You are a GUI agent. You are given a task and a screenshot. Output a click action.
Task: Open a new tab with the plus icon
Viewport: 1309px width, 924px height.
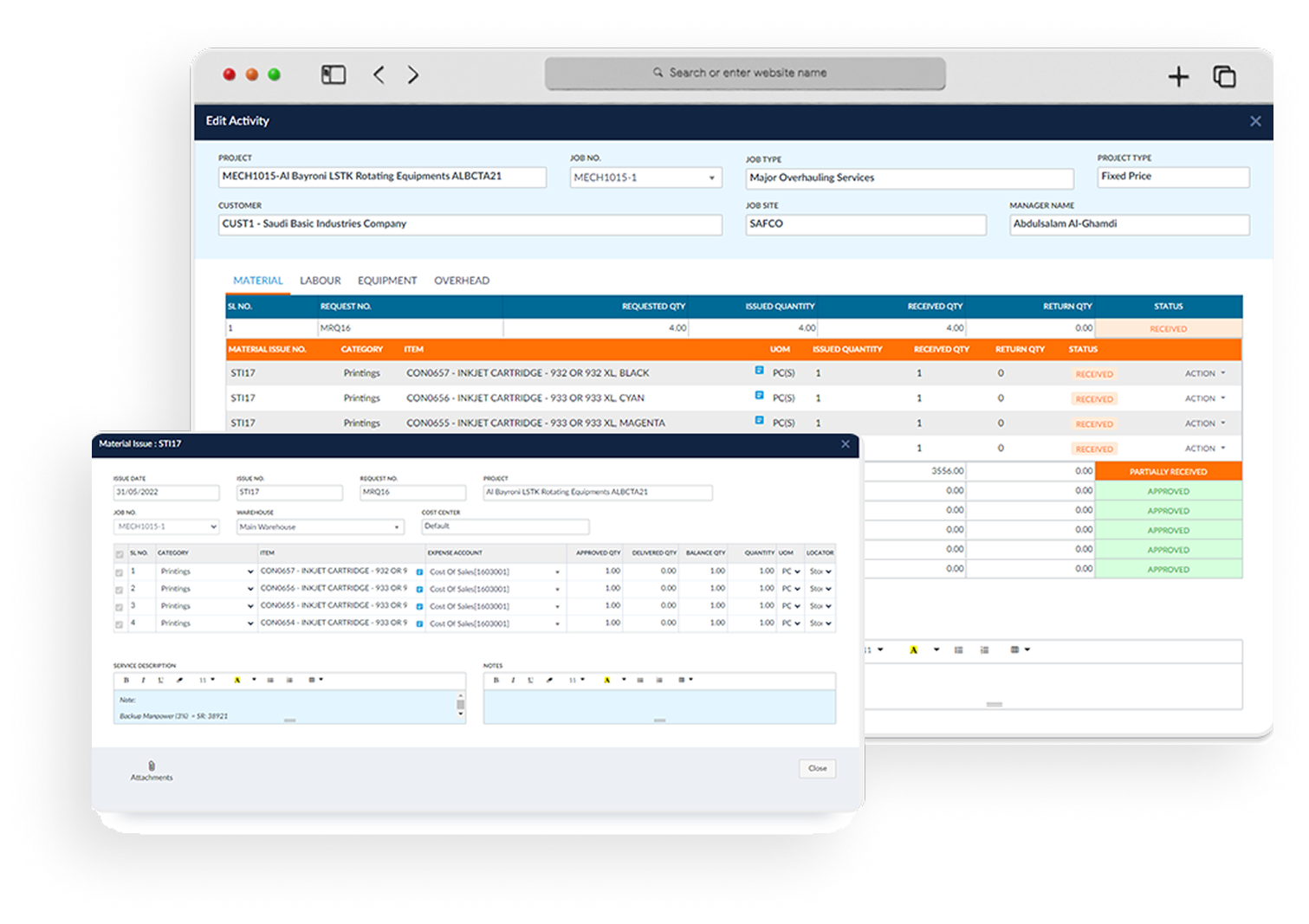point(1178,77)
